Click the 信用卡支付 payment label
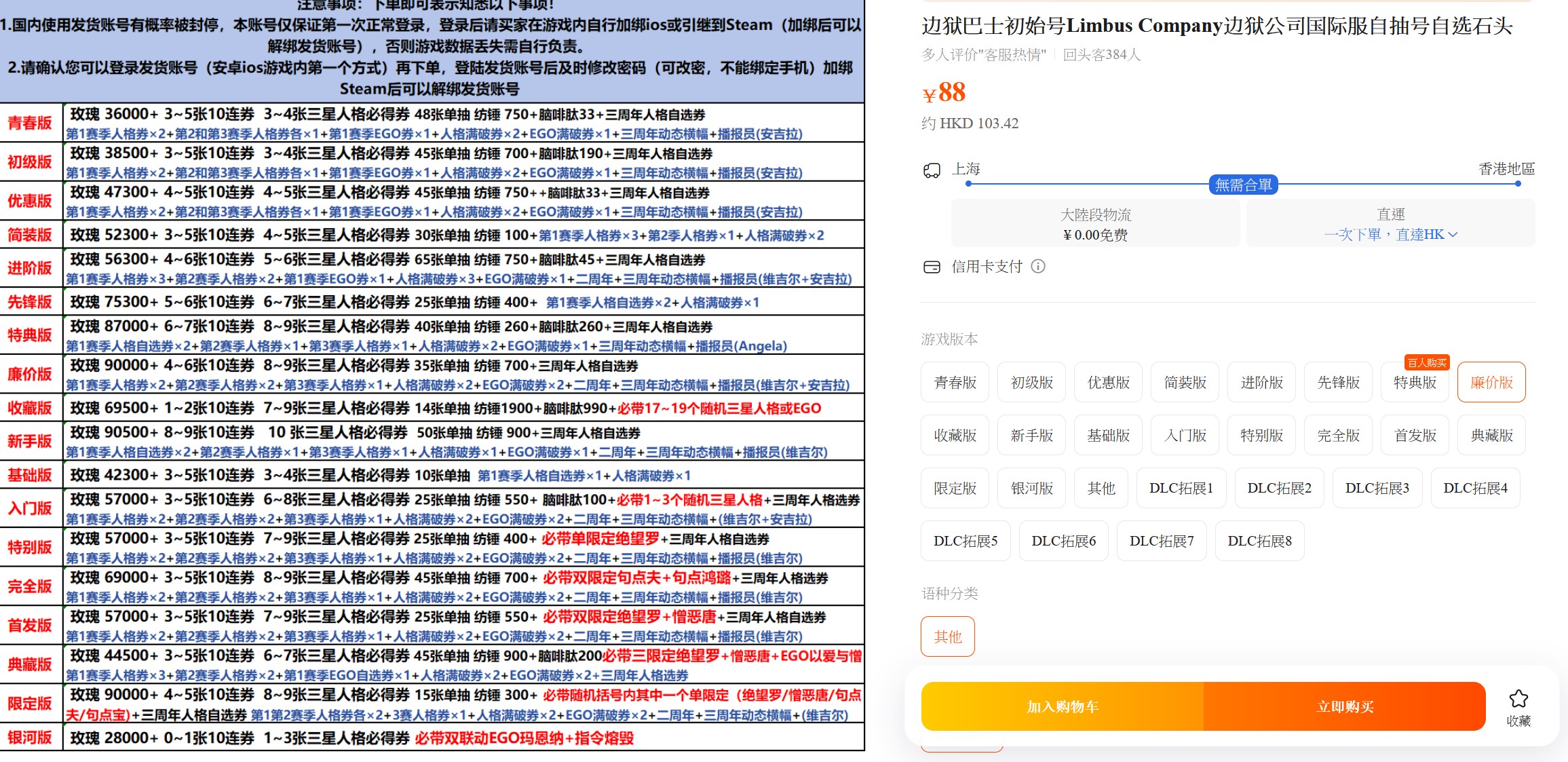Image resolution: width=1568 pixels, height=762 pixels. [987, 267]
